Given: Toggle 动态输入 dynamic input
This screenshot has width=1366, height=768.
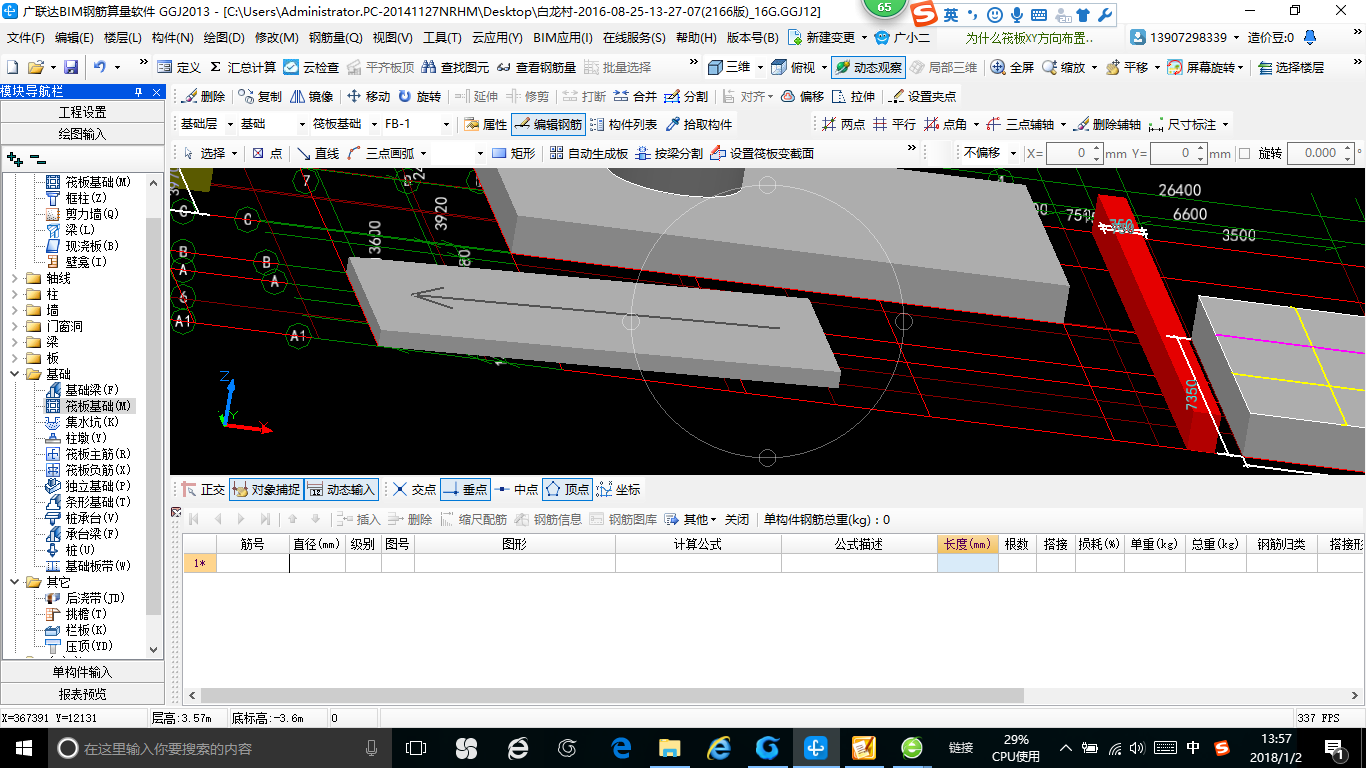Looking at the screenshot, I should tap(341, 489).
